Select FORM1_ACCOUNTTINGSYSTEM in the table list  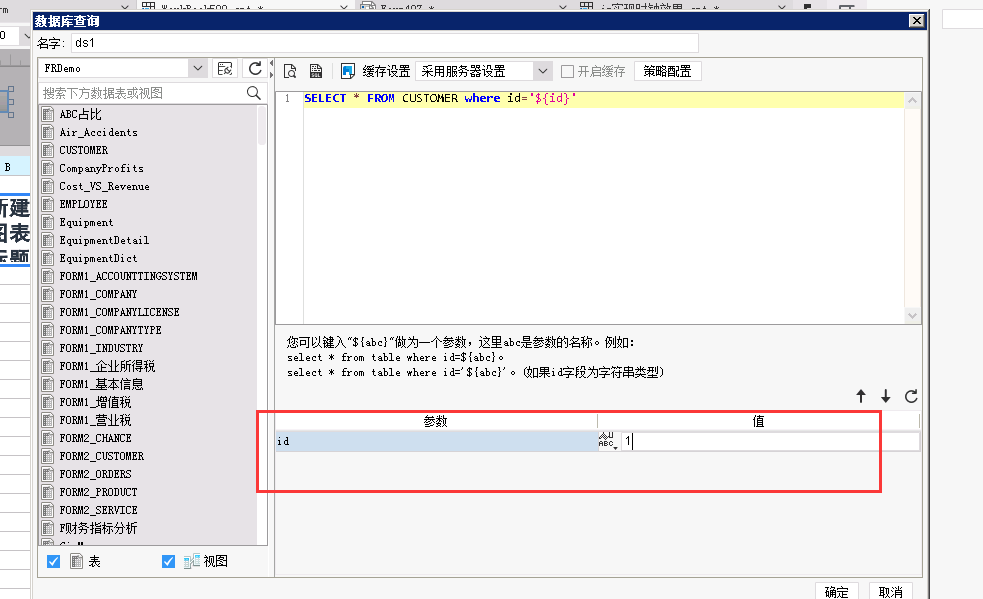129,276
